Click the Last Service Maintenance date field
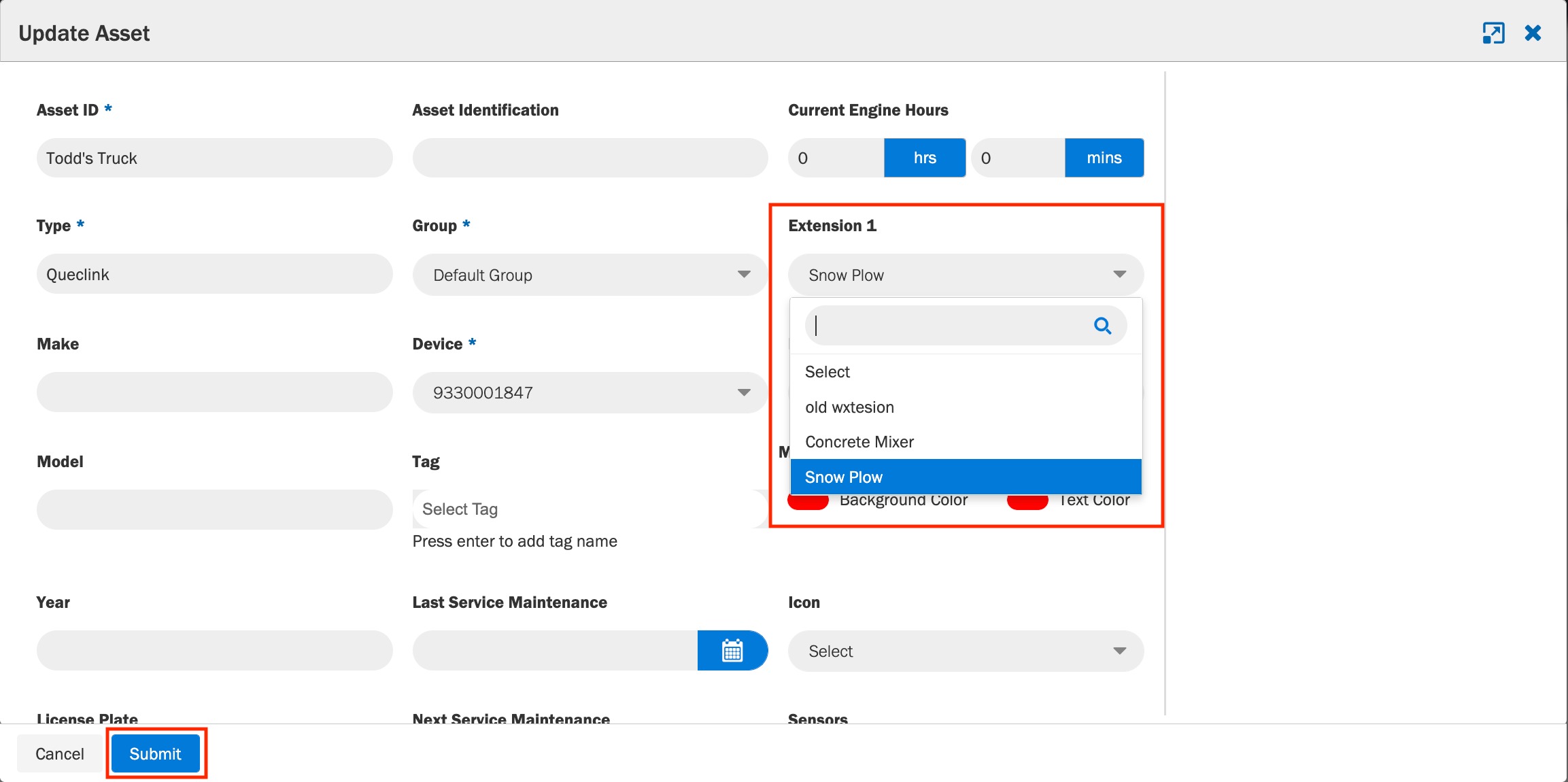This screenshot has width=1568, height=782. pos(555,650)
